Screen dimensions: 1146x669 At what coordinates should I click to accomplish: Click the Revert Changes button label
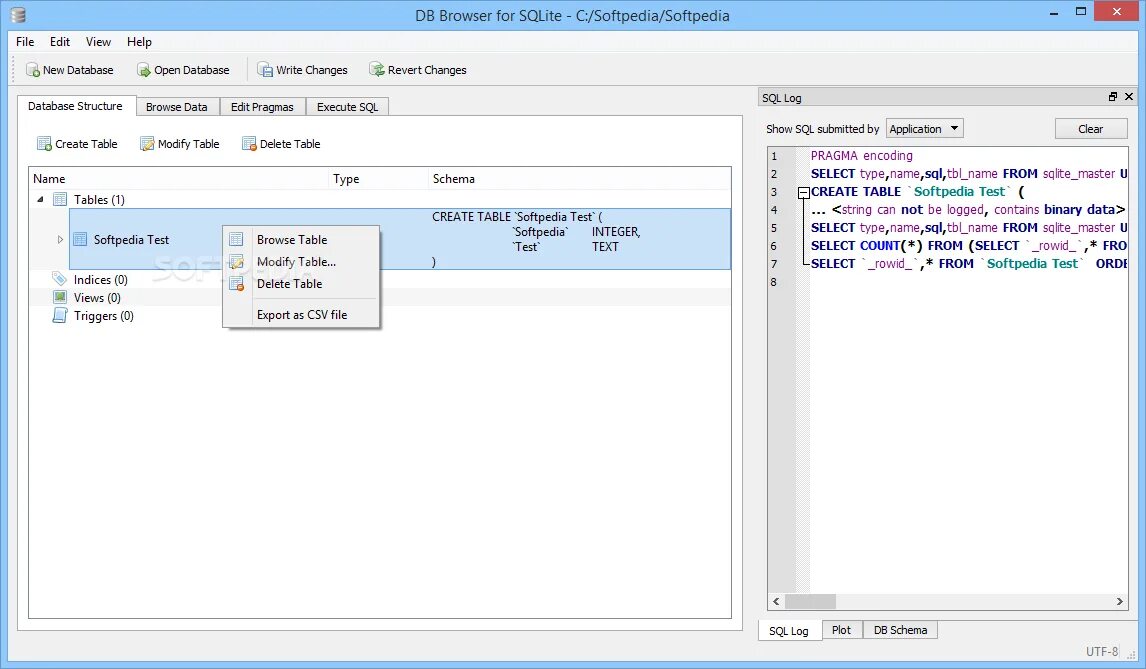(427, 70)
